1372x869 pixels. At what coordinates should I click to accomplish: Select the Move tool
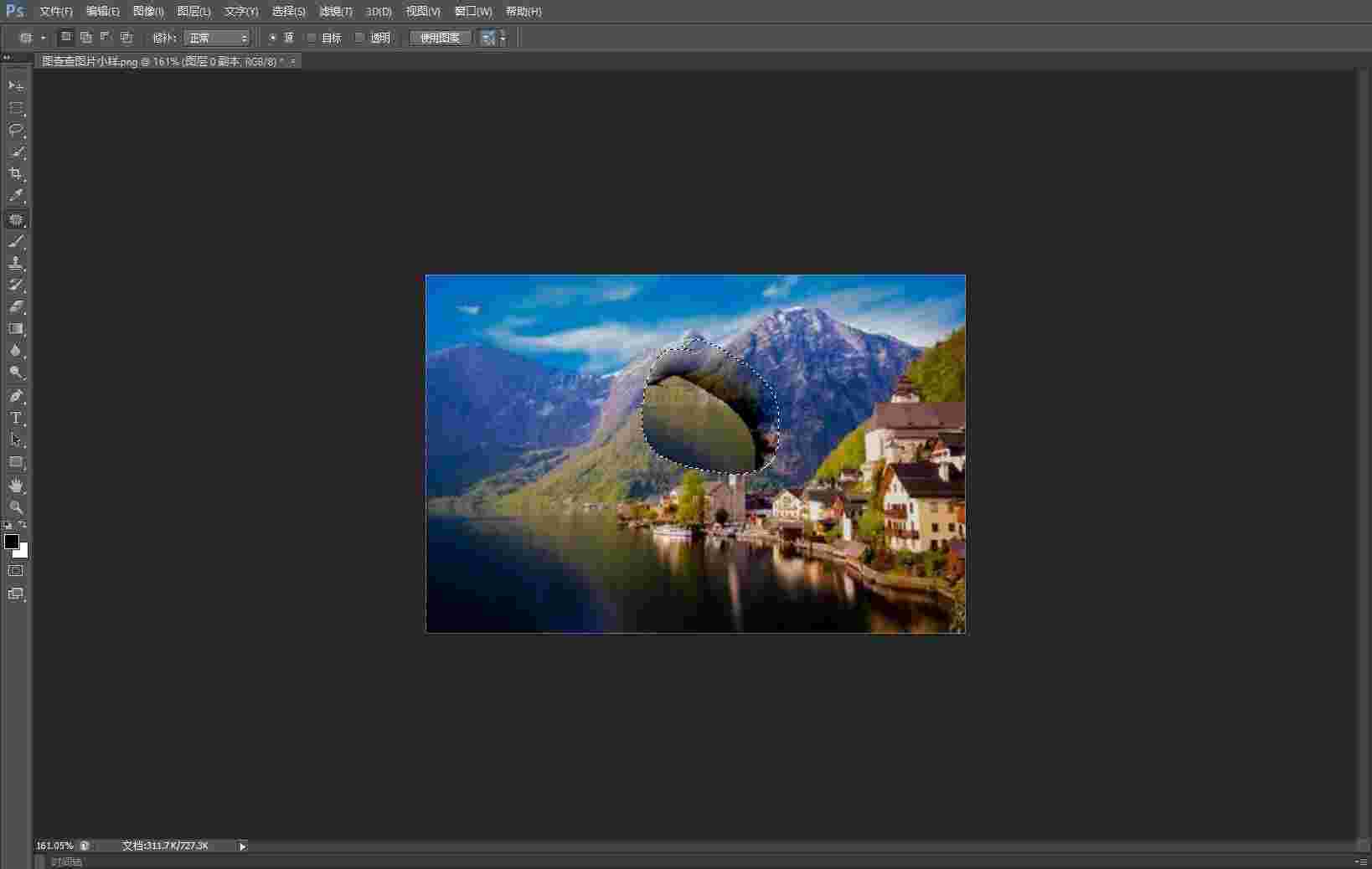coord(16,85)
